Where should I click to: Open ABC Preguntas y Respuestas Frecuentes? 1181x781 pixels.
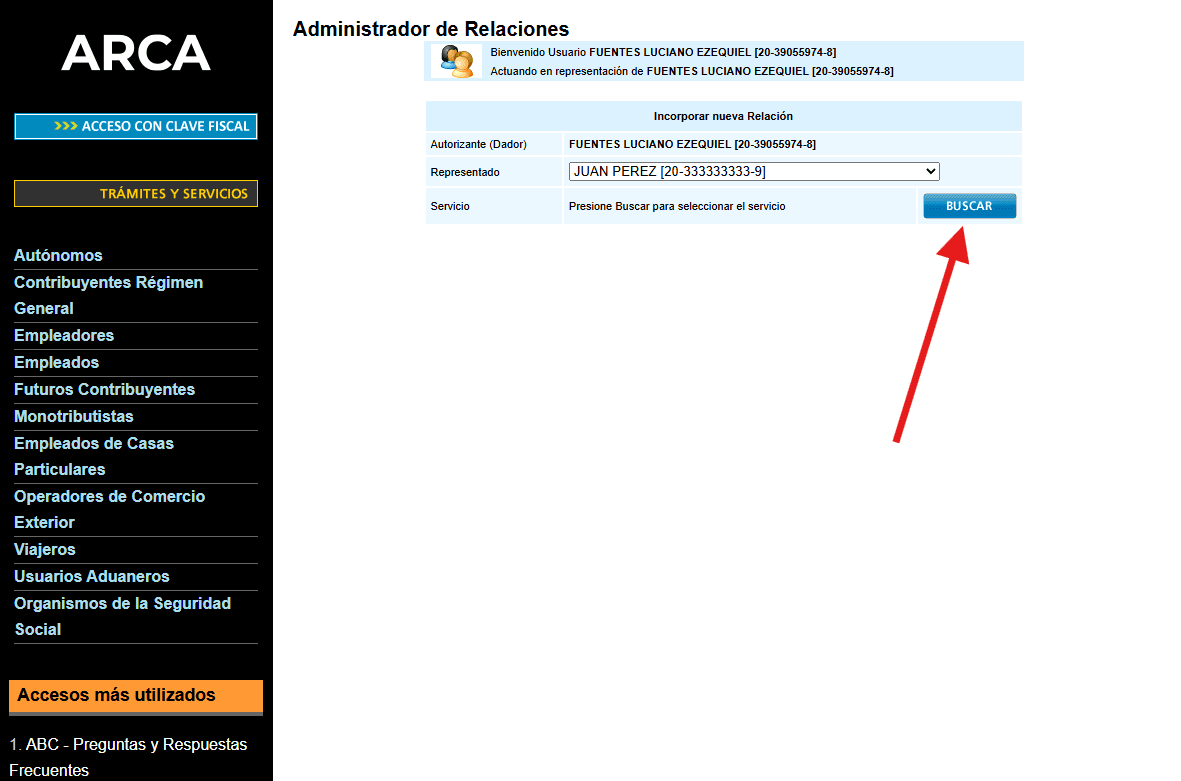coord(128,757)
